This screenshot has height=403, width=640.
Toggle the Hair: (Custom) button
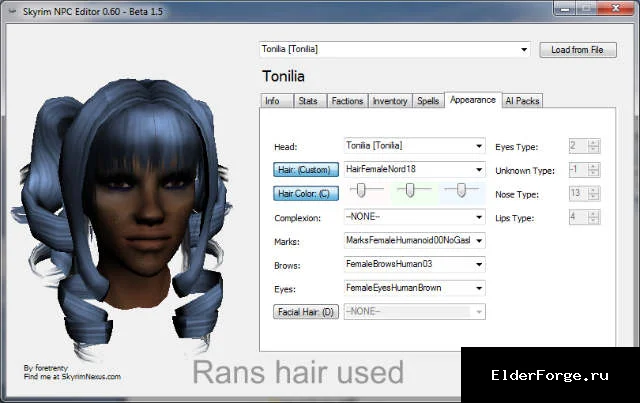coord(306,170)
